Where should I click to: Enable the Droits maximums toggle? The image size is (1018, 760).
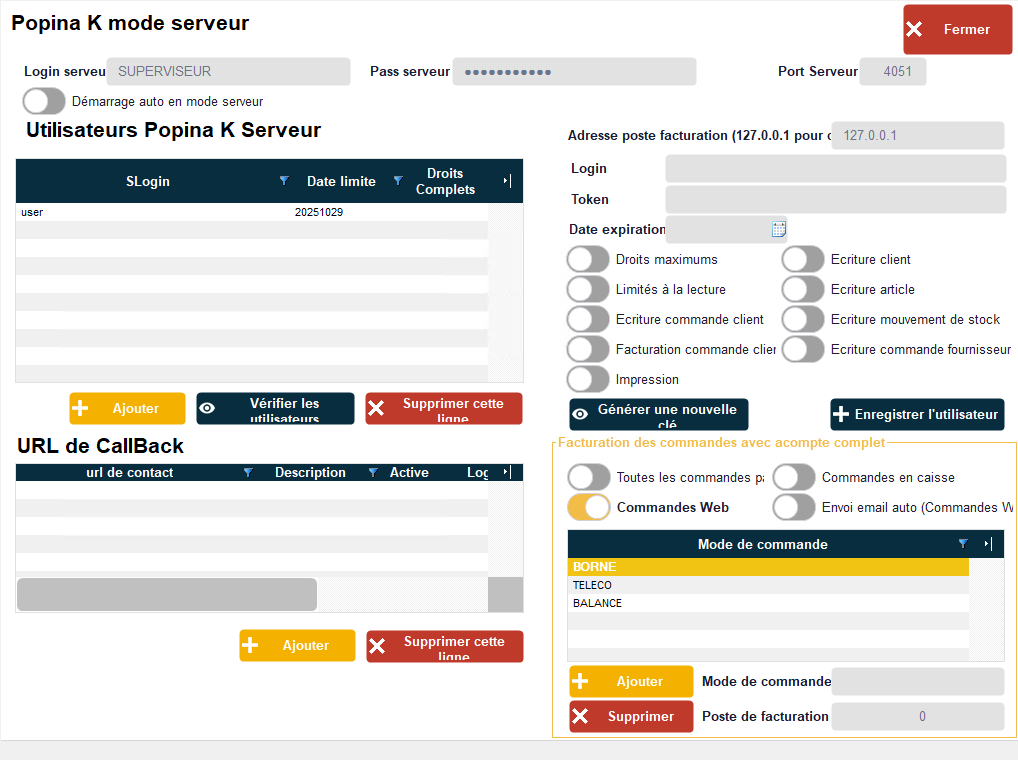click(588, 259)
